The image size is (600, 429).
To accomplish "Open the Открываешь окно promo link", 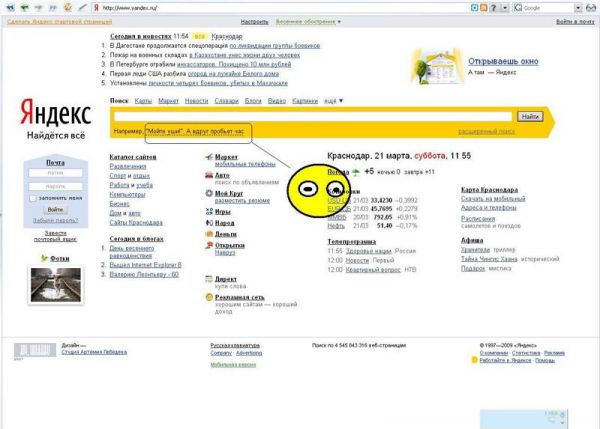I will click(x=503, y=61).
